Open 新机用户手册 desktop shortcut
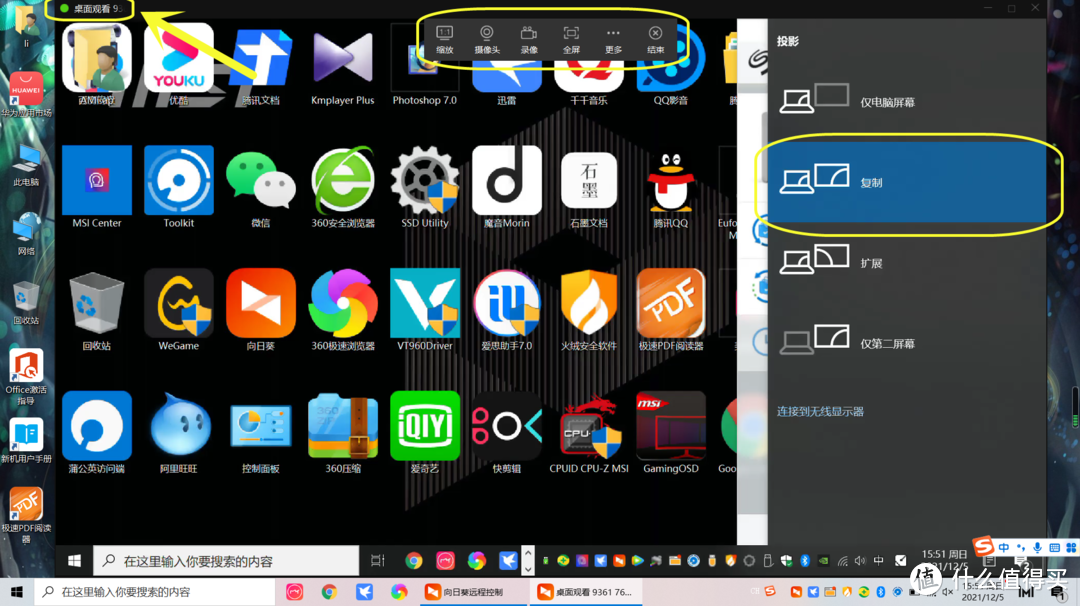 tap(26, 441)
